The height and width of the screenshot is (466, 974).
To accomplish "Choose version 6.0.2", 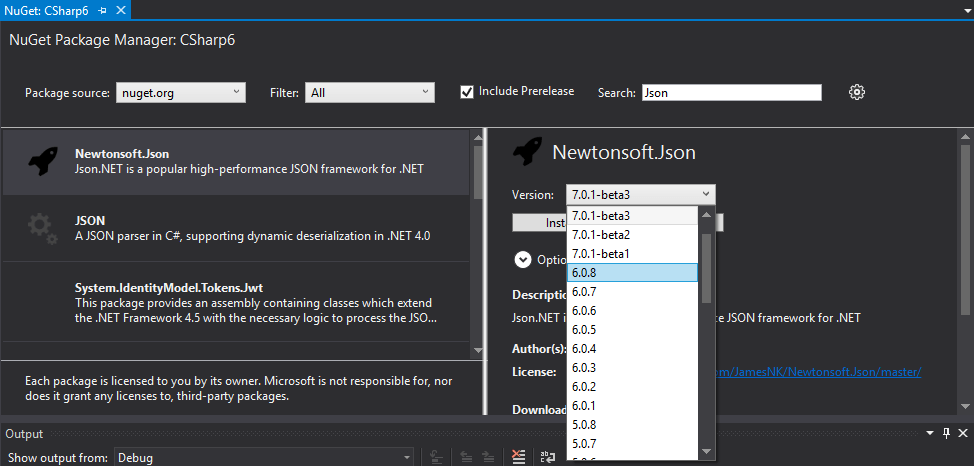I will pos(632,386).
